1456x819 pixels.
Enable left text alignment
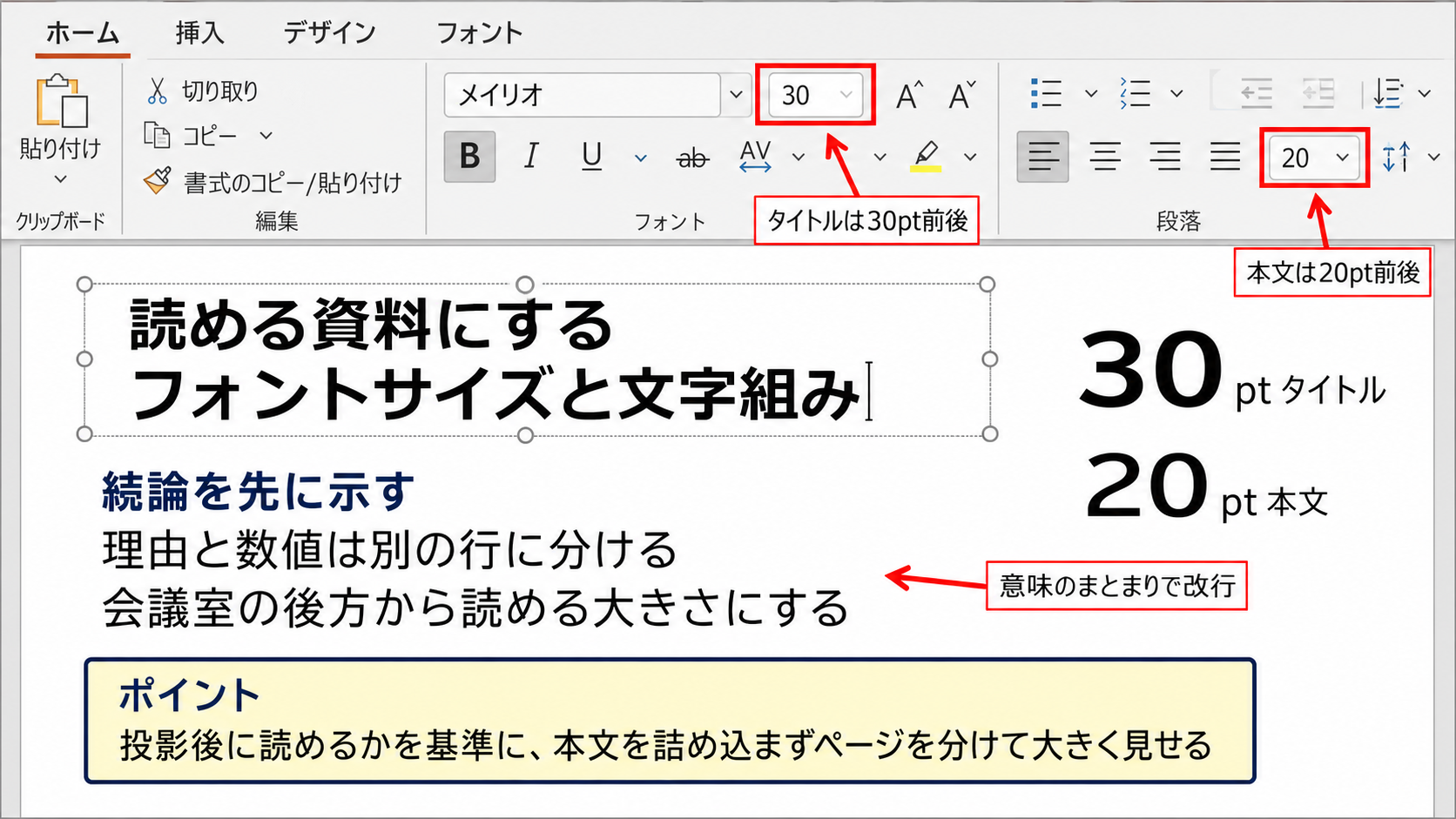click(x=1043, y=157)
